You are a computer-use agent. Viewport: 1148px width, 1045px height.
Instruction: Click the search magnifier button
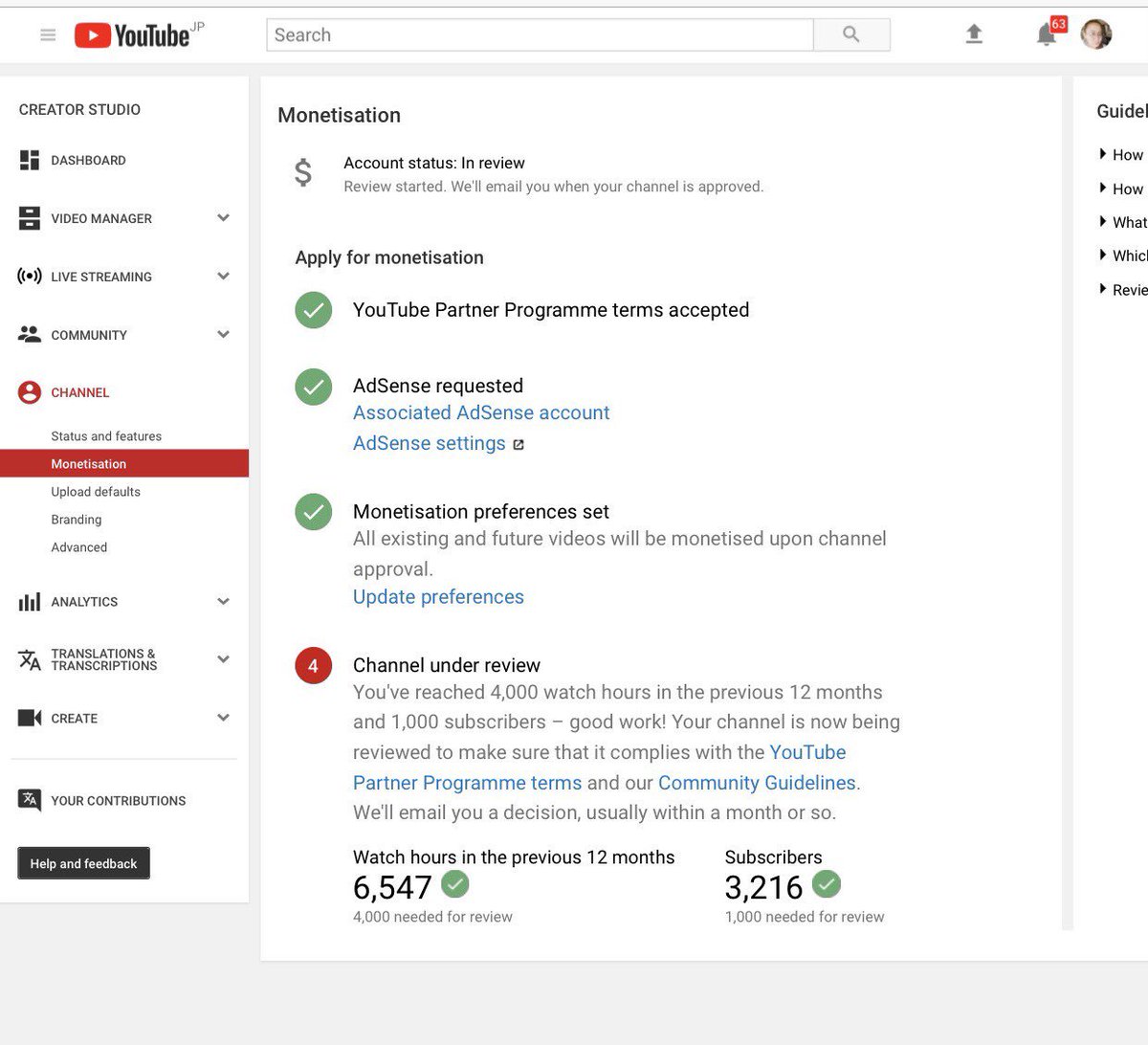(851, 34)
